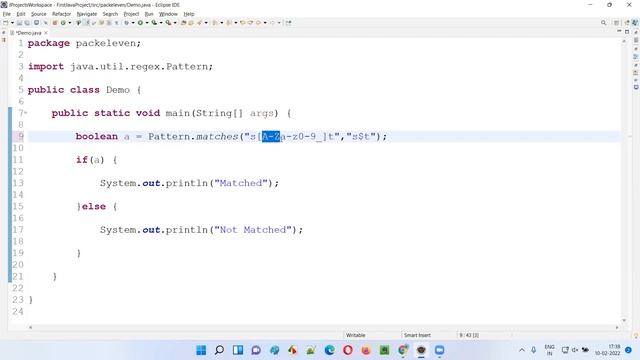Click the Forward navigation arrow icon
Viewport: 640px width, 360px height.
point(272,23)
